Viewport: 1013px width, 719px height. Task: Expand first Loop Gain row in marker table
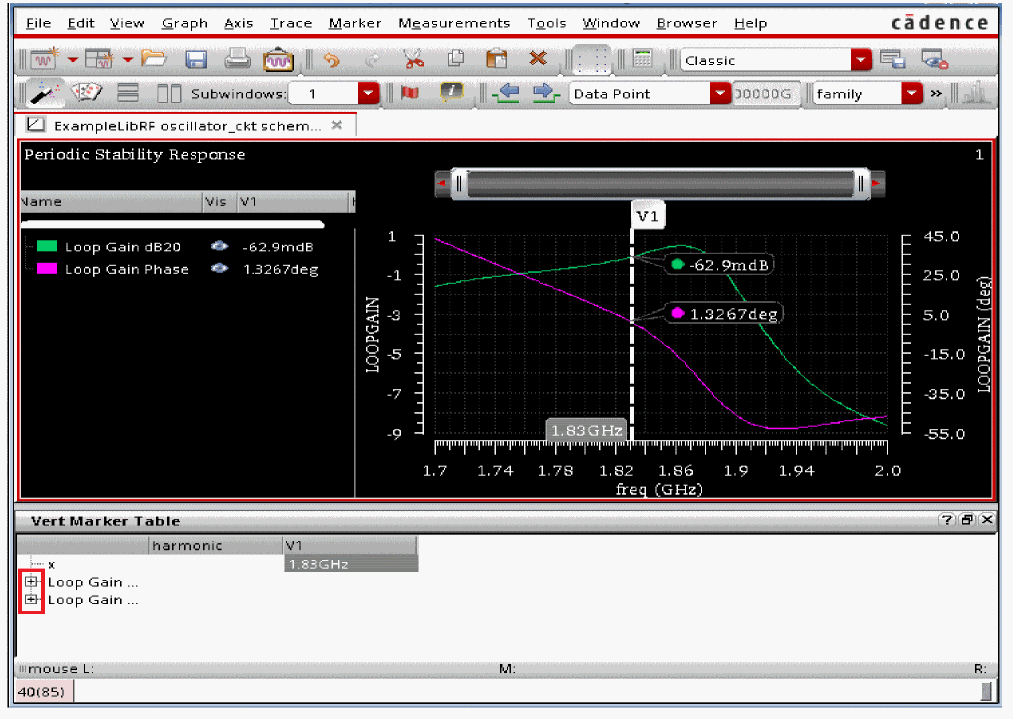31,582
